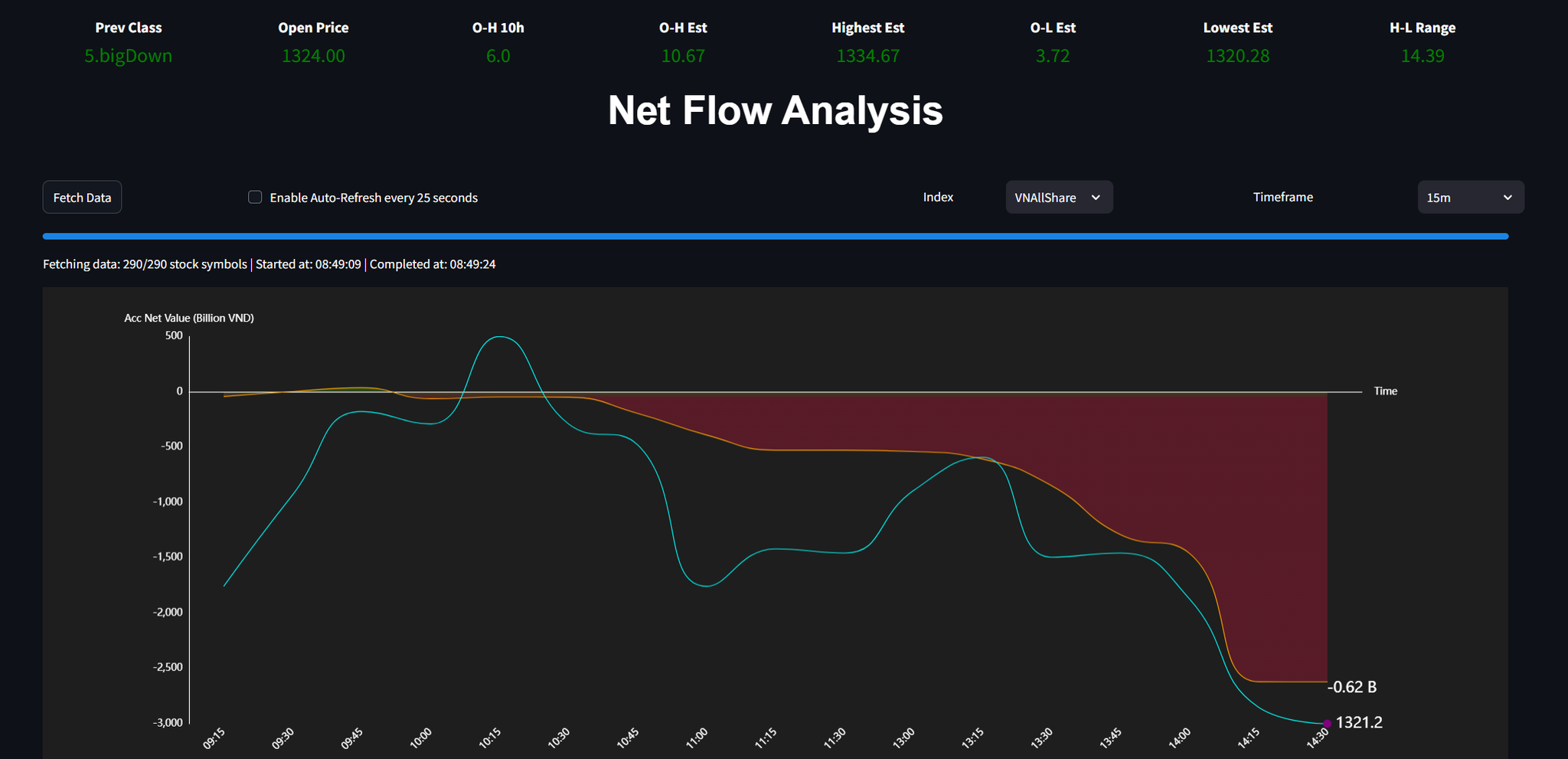Click the chevron arrow in the Index selector
Image resolution: width=1568 pixels, height=759 pixels.
click(x=1096, y=198)
